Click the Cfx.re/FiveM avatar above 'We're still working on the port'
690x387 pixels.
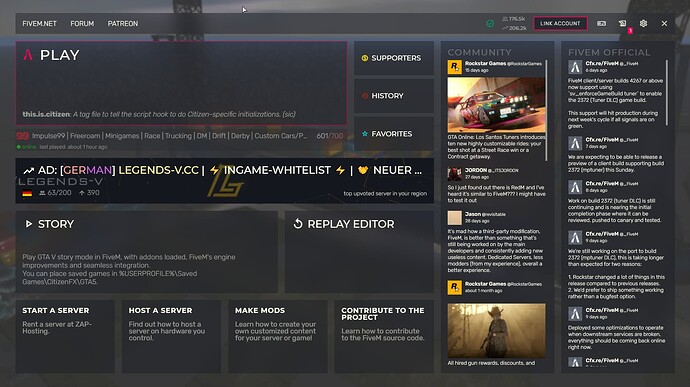pos(575,237)
